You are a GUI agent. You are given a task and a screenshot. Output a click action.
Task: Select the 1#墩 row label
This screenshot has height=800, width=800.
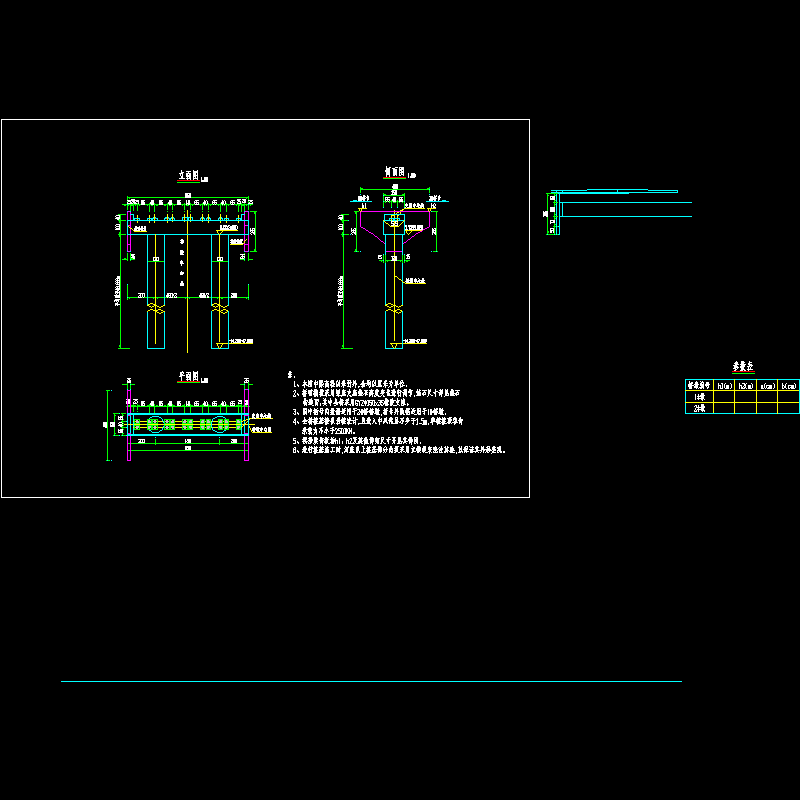pos(699,397)
